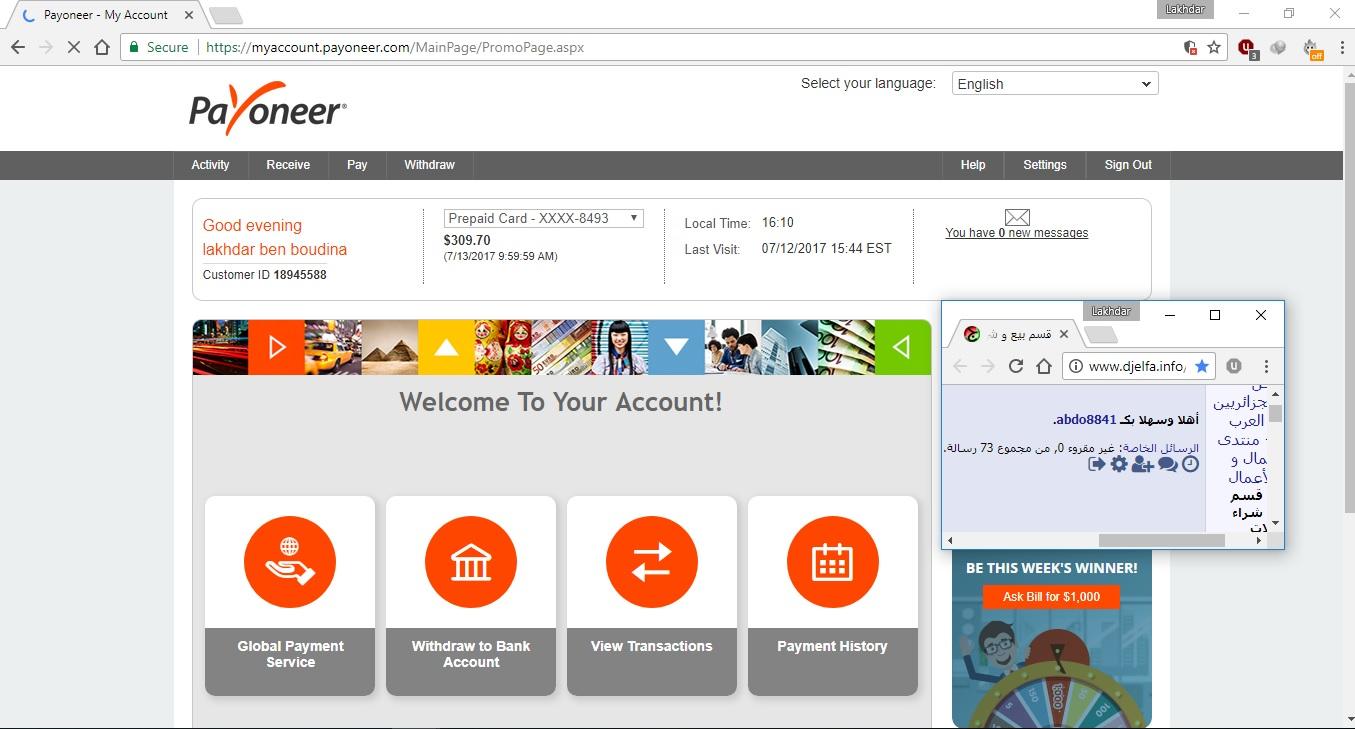This screenshot has width=1355, height=729.
Task: Click the green left-triangle banner tile
Action: pos(902,347)
